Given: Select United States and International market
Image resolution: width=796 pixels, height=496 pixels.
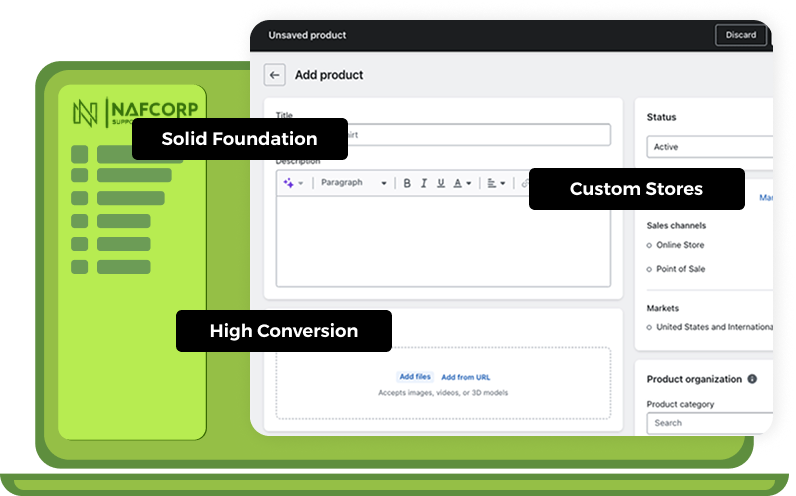Looking at the screenshot, I should [x=712, y=327].
